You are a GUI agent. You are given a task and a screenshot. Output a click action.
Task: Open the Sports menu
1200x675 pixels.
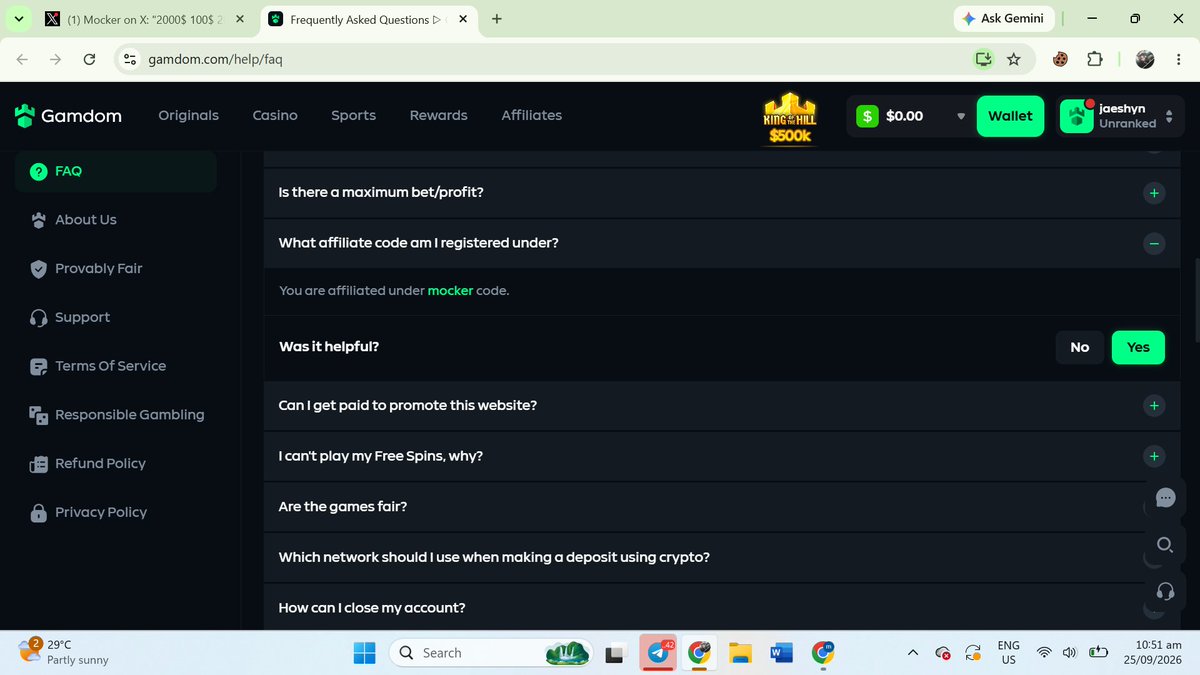(x=354, y=116)
